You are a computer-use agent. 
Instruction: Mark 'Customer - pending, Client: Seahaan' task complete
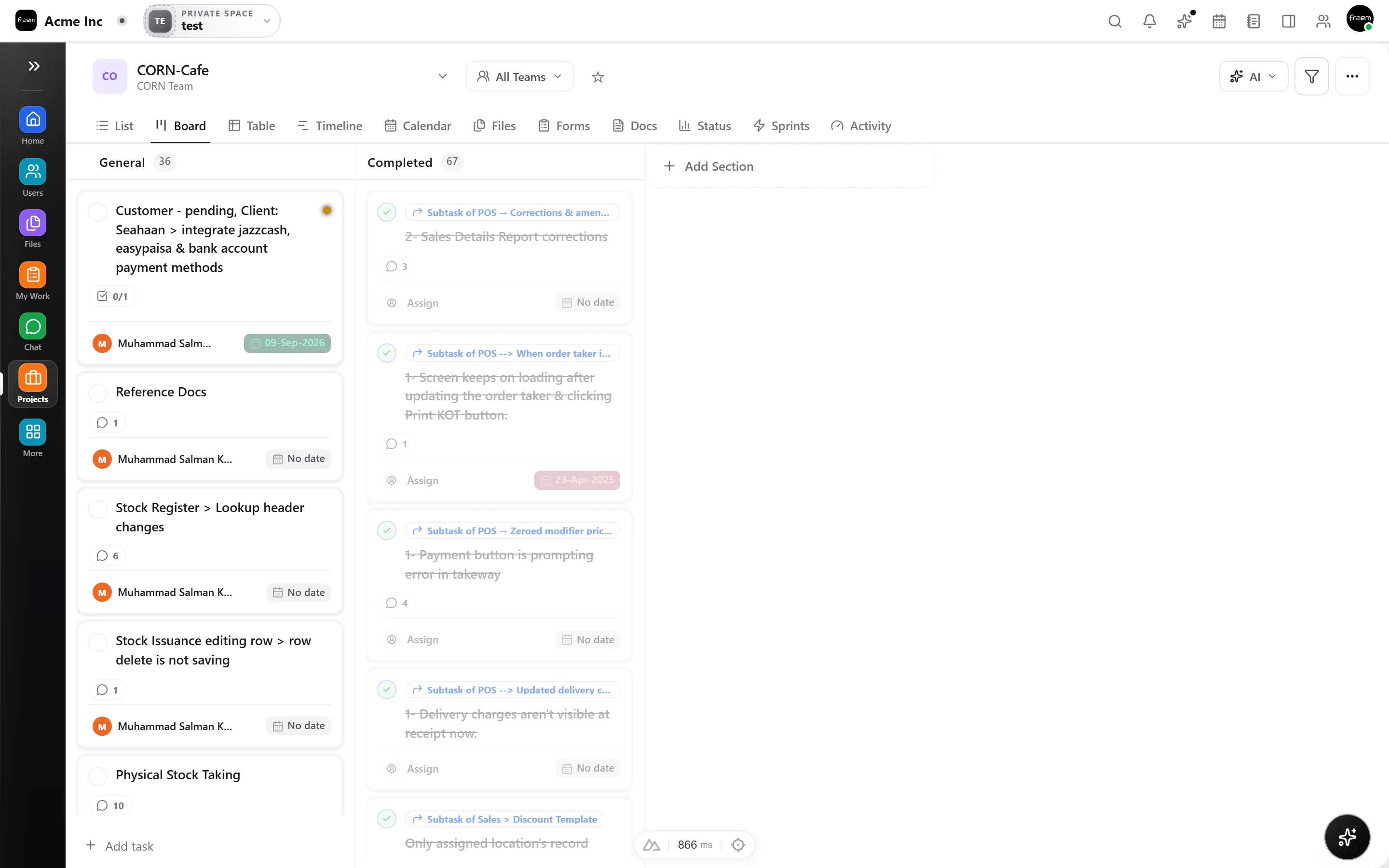click(97, 212)
